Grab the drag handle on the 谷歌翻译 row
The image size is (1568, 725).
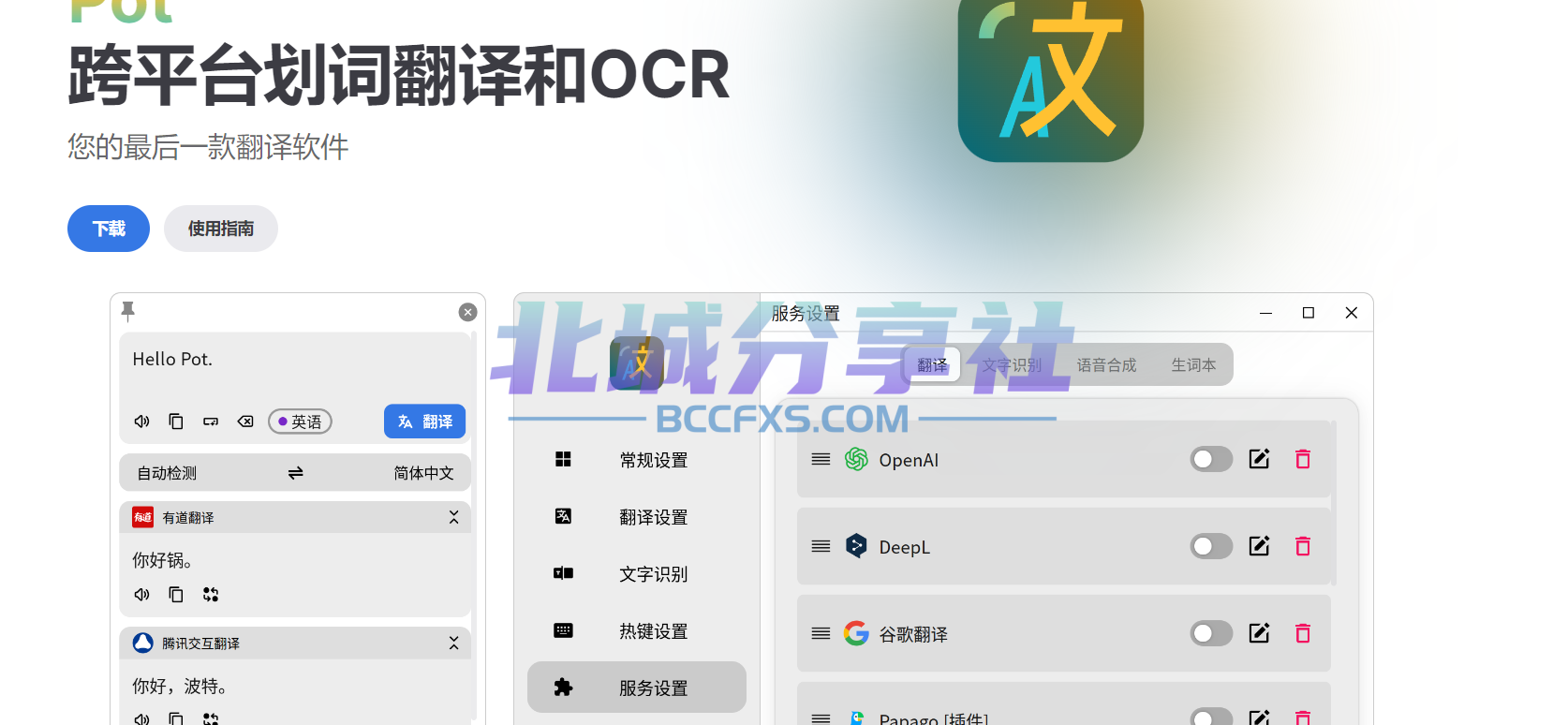(821, 633)
